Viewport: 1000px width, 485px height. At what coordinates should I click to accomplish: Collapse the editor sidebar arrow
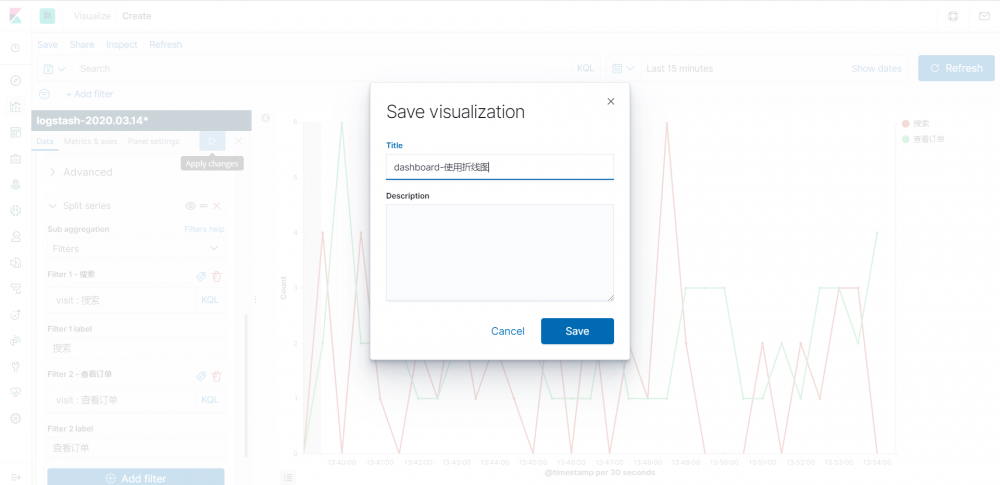point(266,118)
